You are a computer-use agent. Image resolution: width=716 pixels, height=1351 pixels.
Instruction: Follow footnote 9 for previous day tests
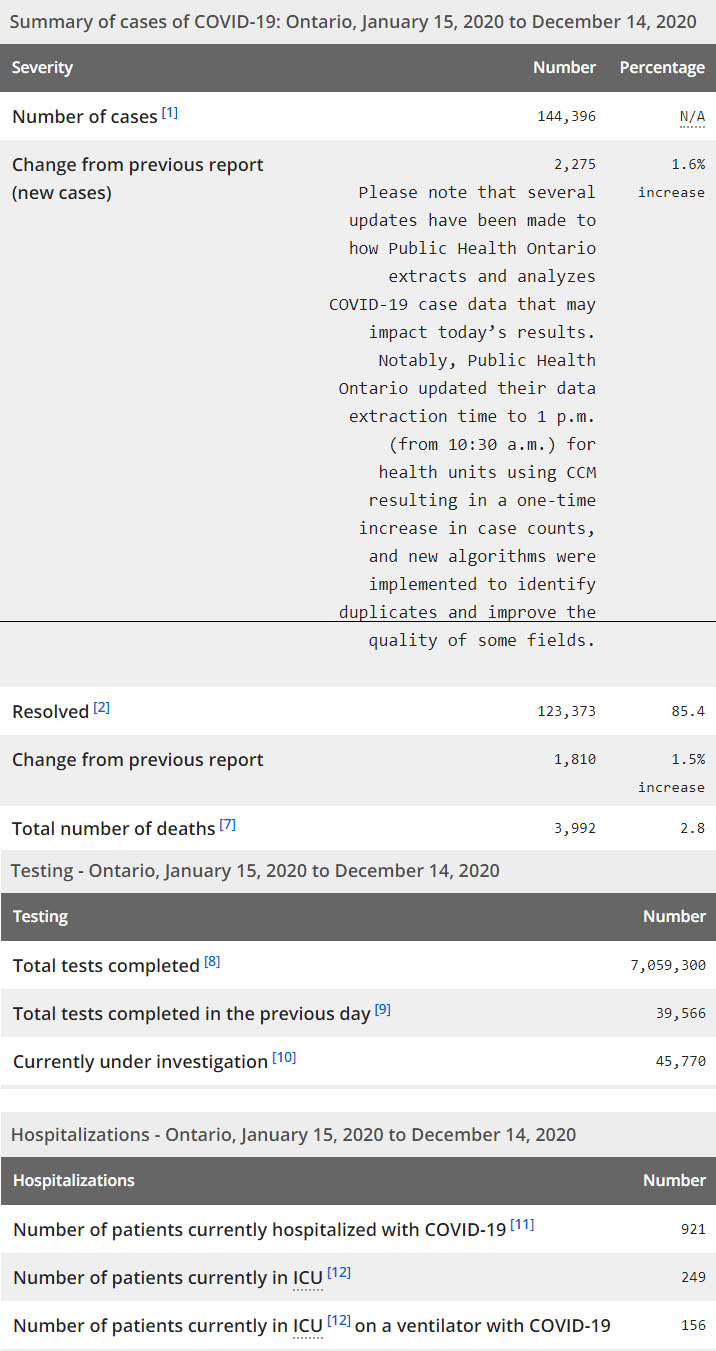[x=383, y=1010]
